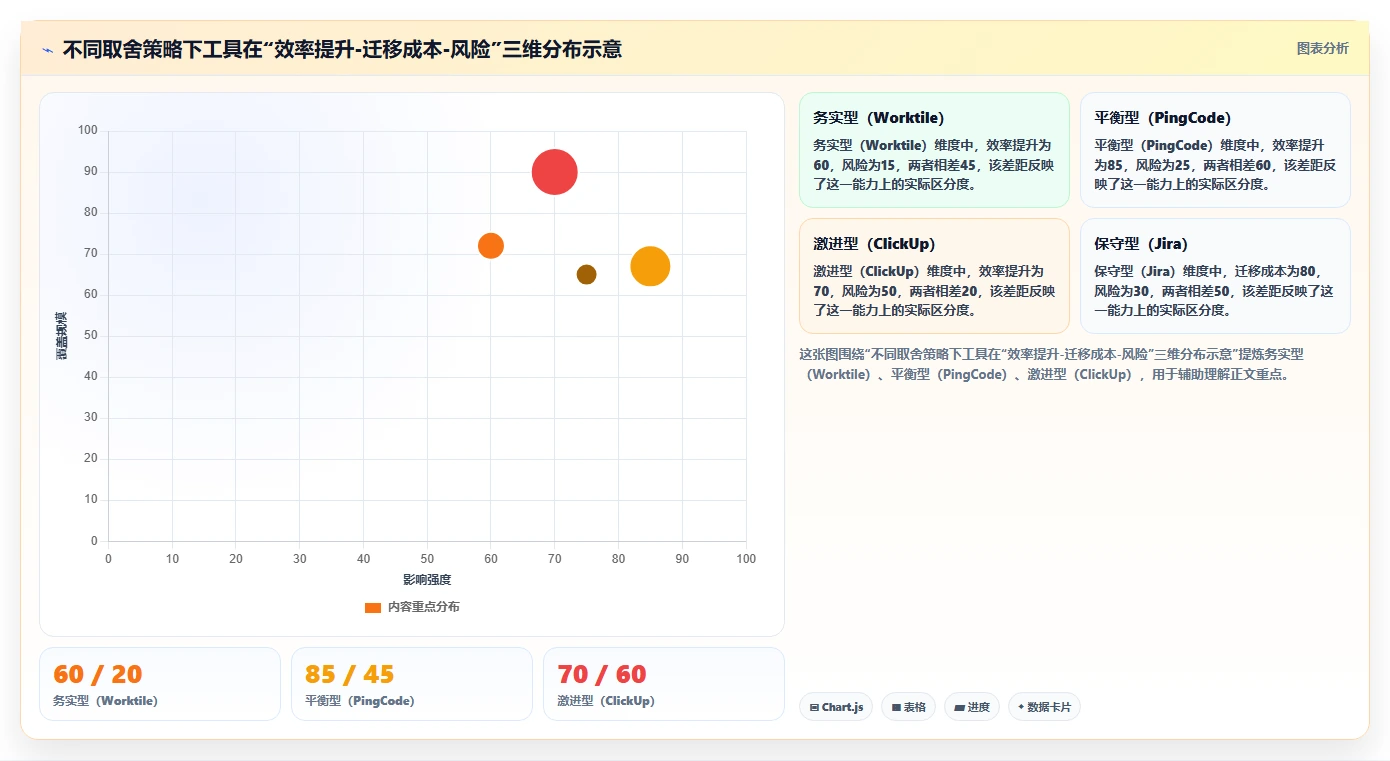Image resolution: width=1390 pixels, height=761 pixels.
Task: Click the 内容重点分布 legend label
Action: [x=424, y=607]
